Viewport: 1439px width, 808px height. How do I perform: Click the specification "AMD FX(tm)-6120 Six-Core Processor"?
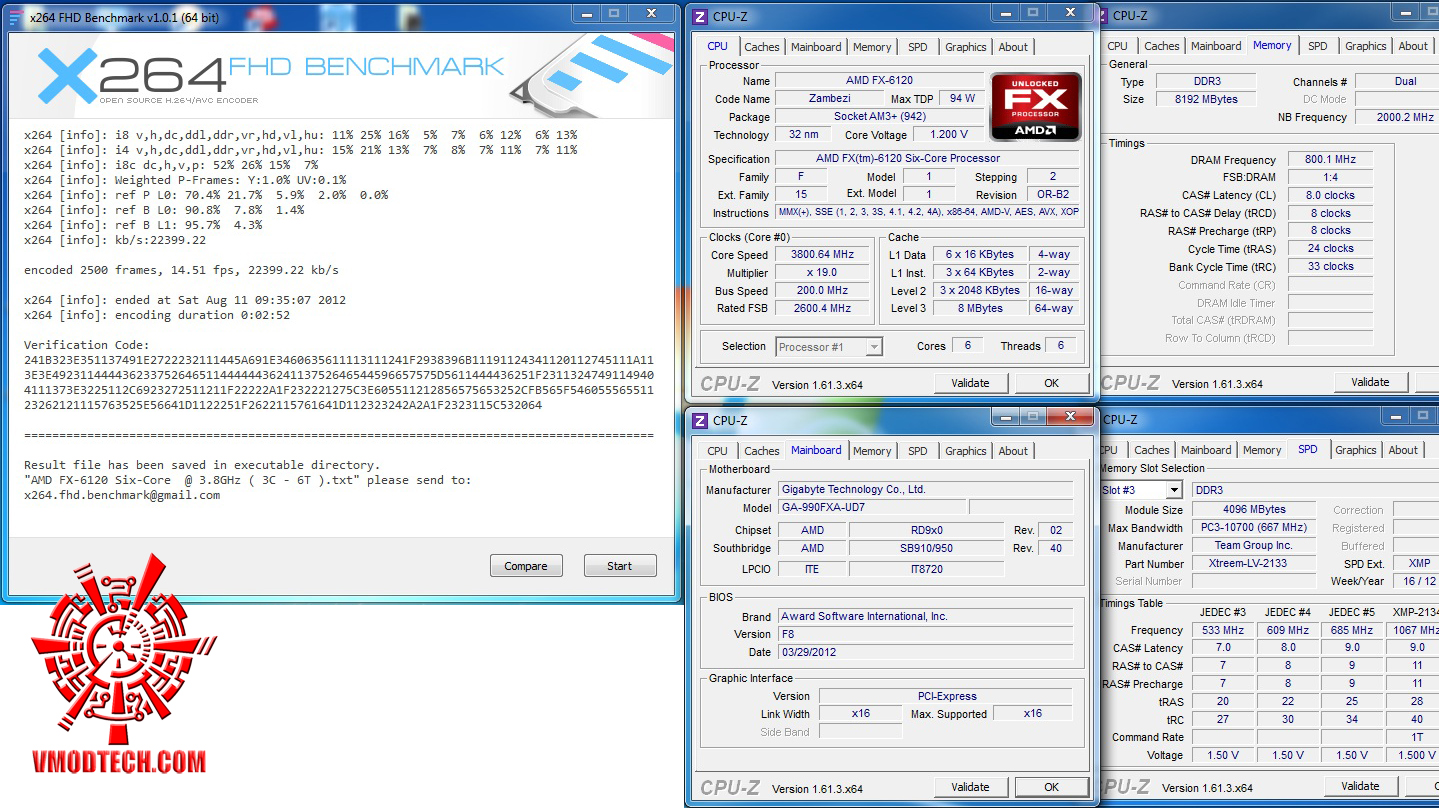pos(927,159)
